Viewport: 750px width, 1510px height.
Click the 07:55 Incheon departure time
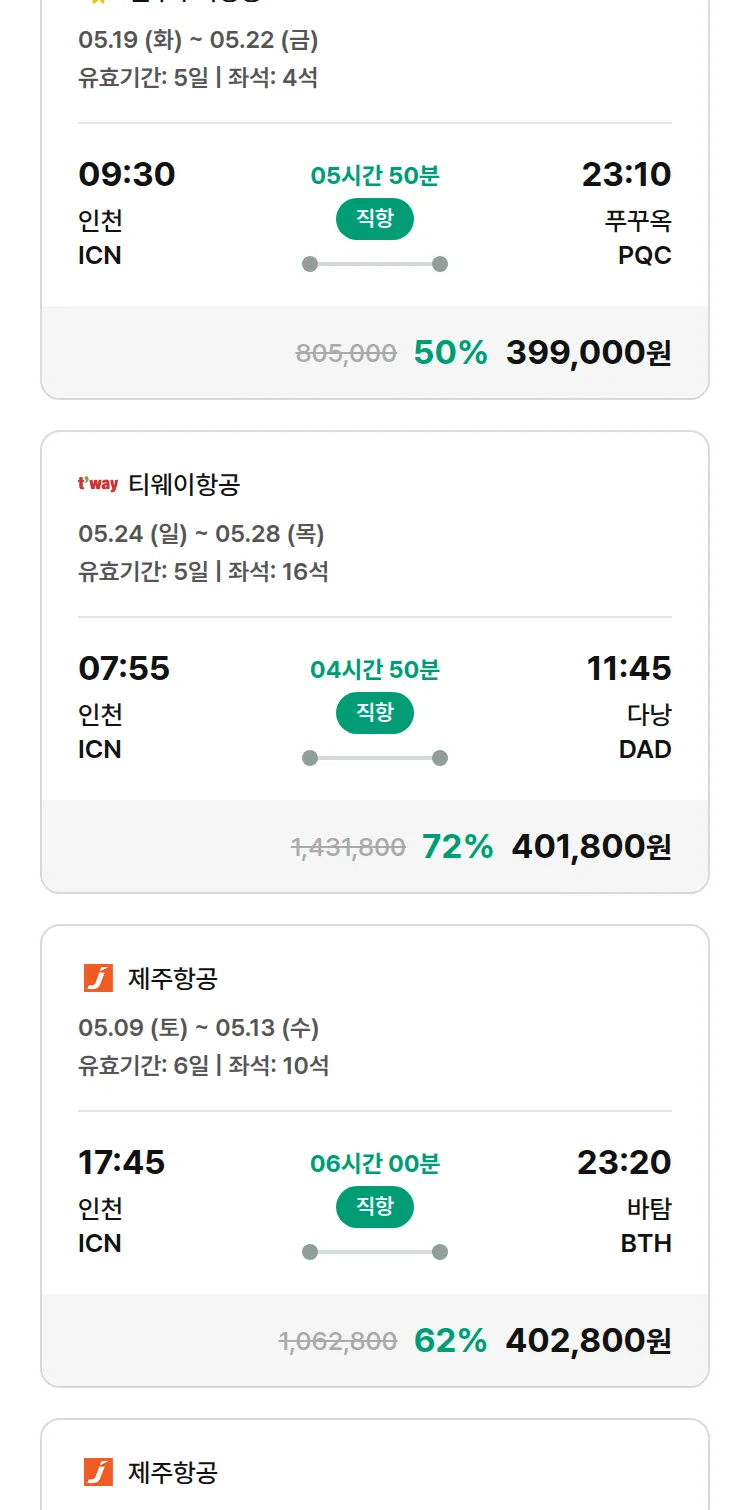[124, 668]
